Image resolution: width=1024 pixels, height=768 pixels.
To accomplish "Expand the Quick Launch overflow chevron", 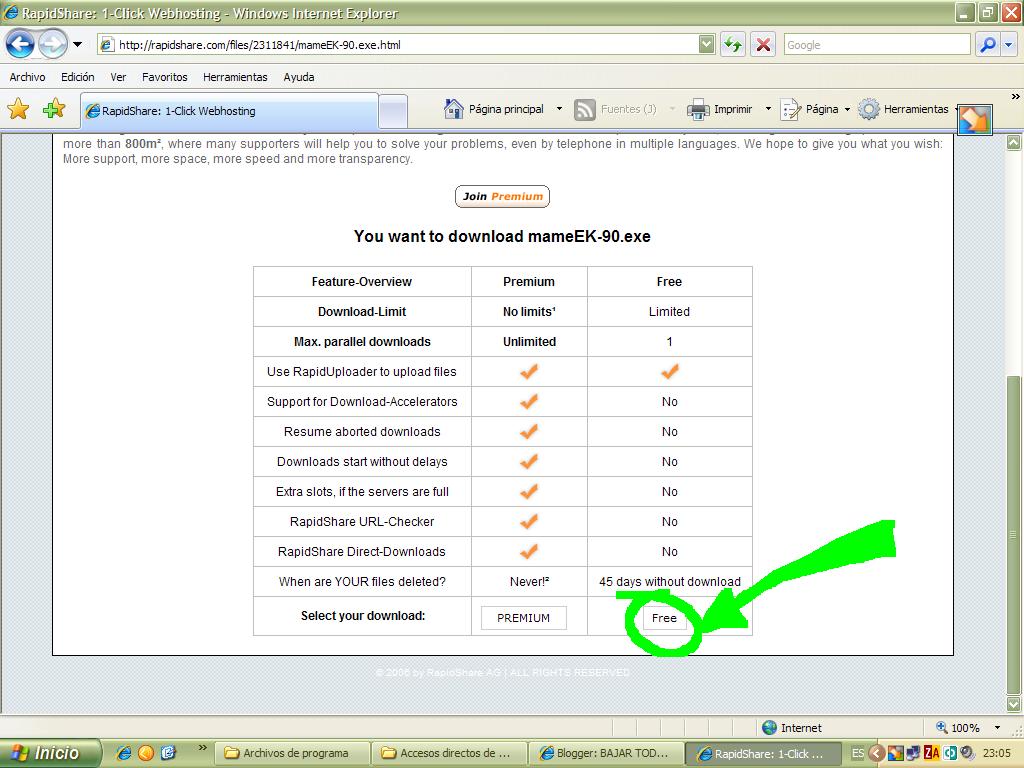I will point(202,748).
